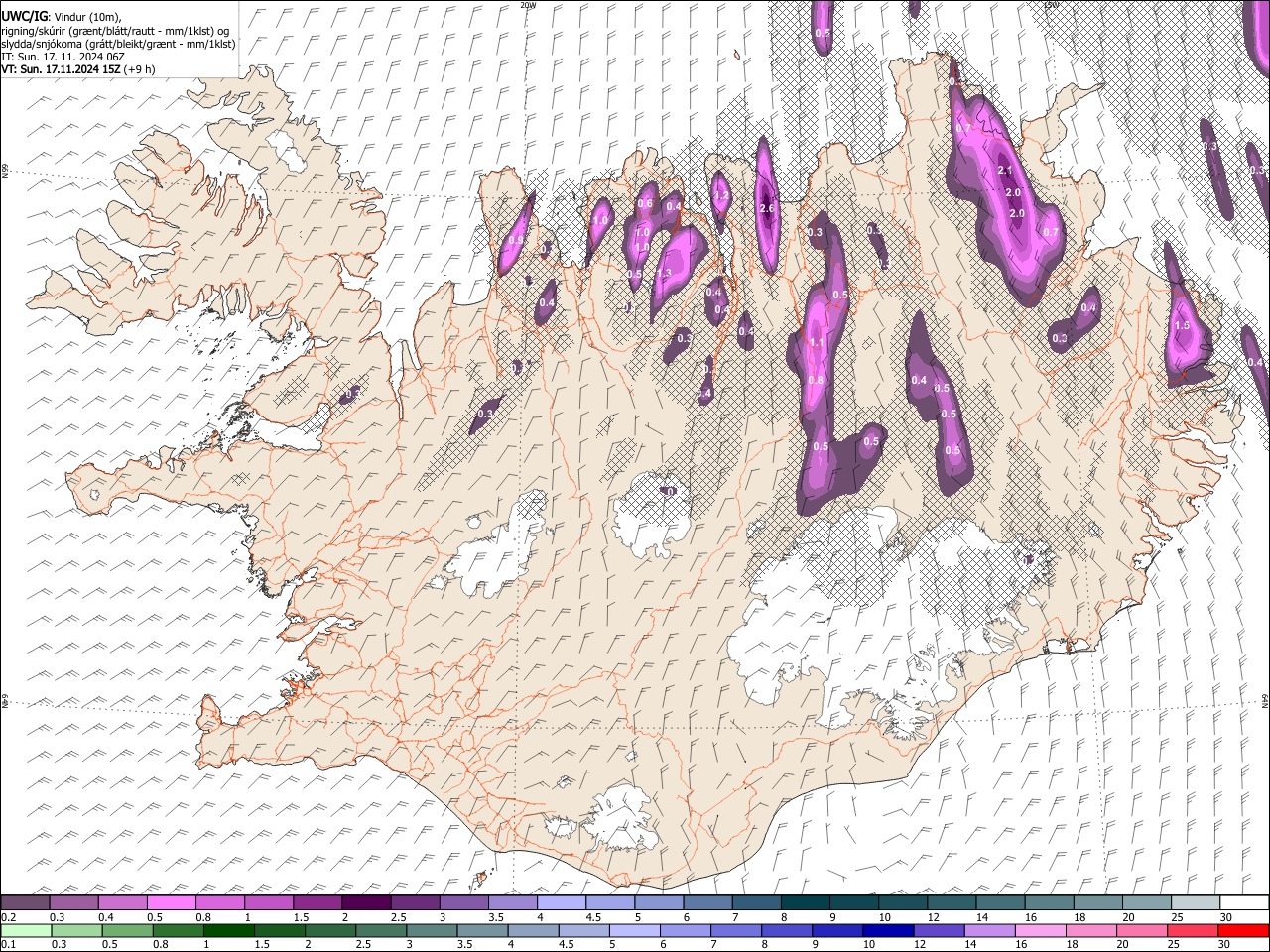
Task: Click the 2.6 precipitation value label
Action: [x=767, y=208]
